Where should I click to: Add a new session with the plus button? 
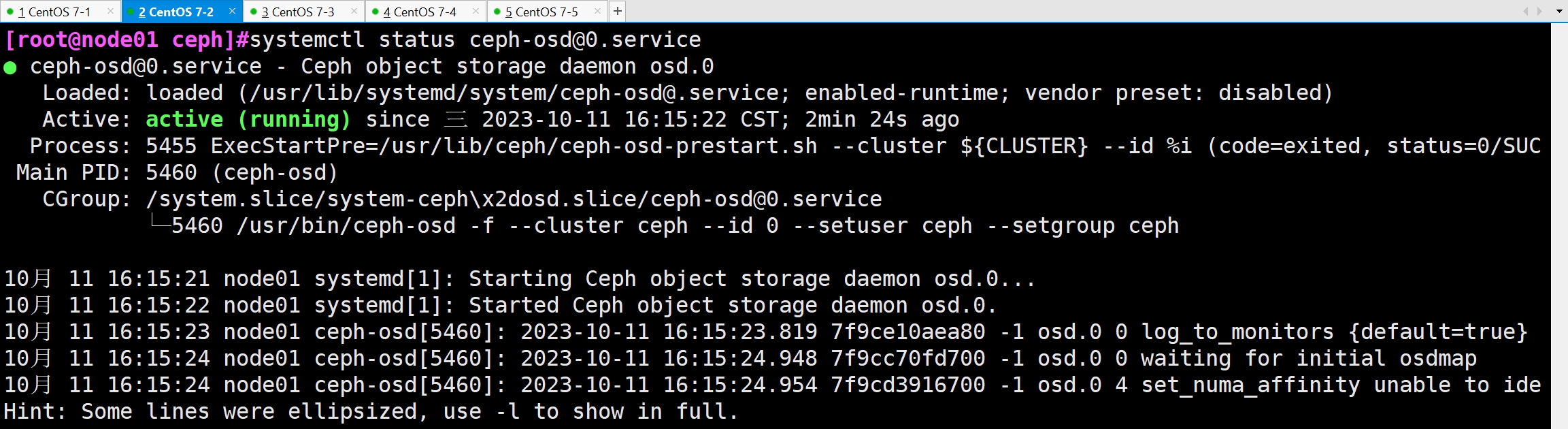617,11
